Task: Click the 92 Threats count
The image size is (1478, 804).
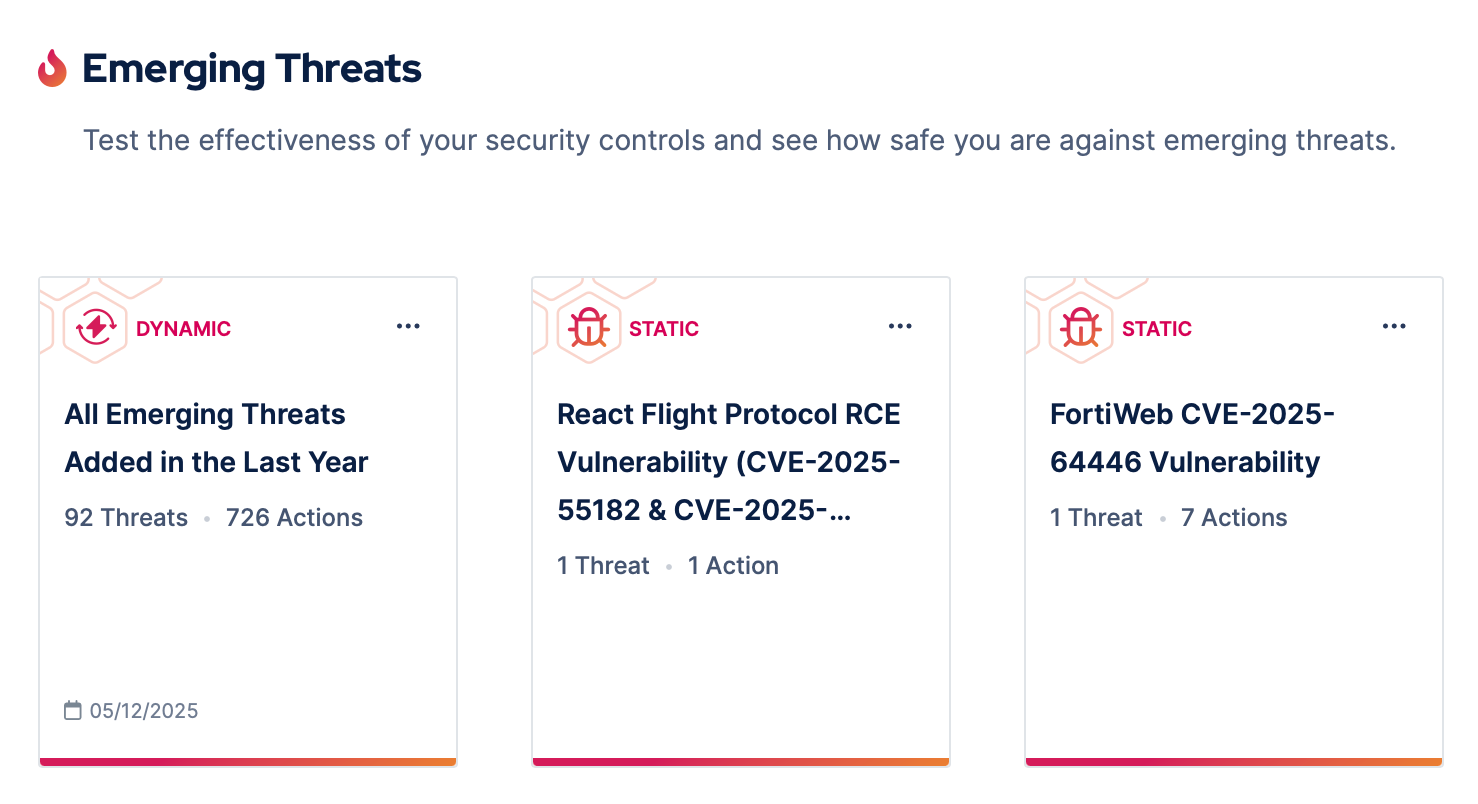Action: pyautogui.click(x=126, y=518)
